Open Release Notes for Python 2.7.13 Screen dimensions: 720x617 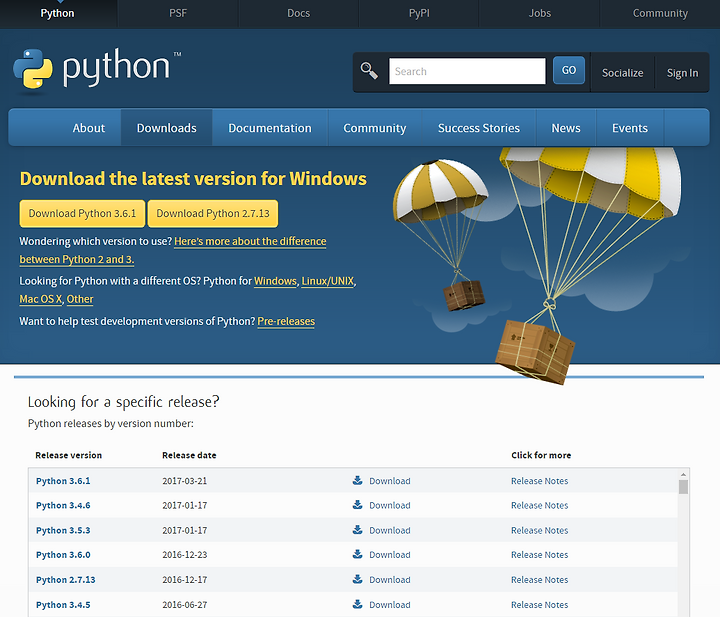tap(540, 579)
